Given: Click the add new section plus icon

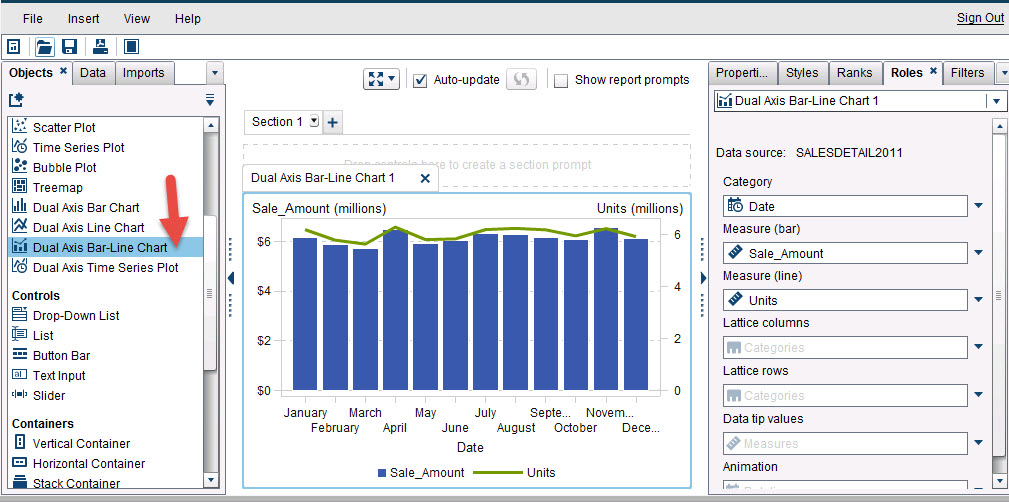Looking at the screenshot, I should 333,122.
